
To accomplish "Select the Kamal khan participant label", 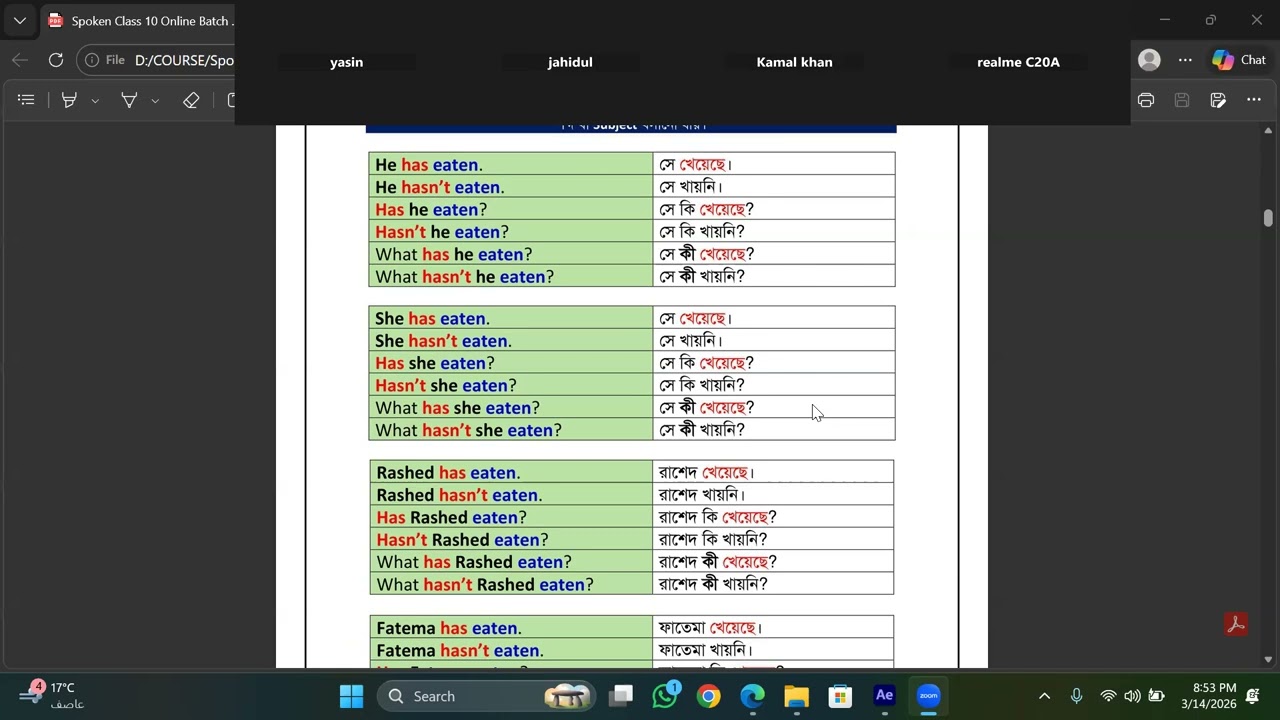I will pos(794,62).
